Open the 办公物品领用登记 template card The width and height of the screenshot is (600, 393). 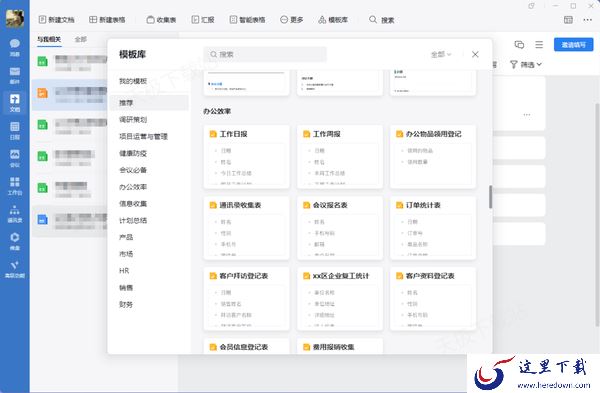tap(433, 157)
